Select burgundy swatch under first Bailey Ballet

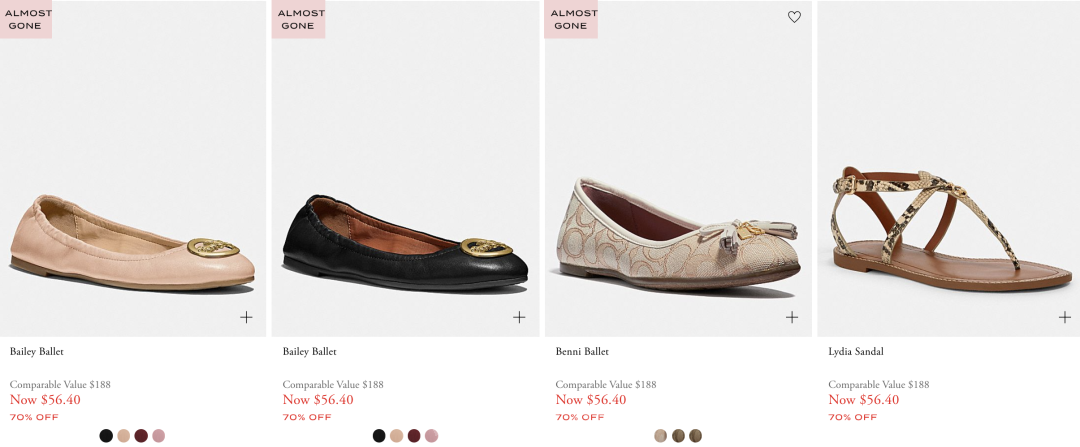(141, 436)
